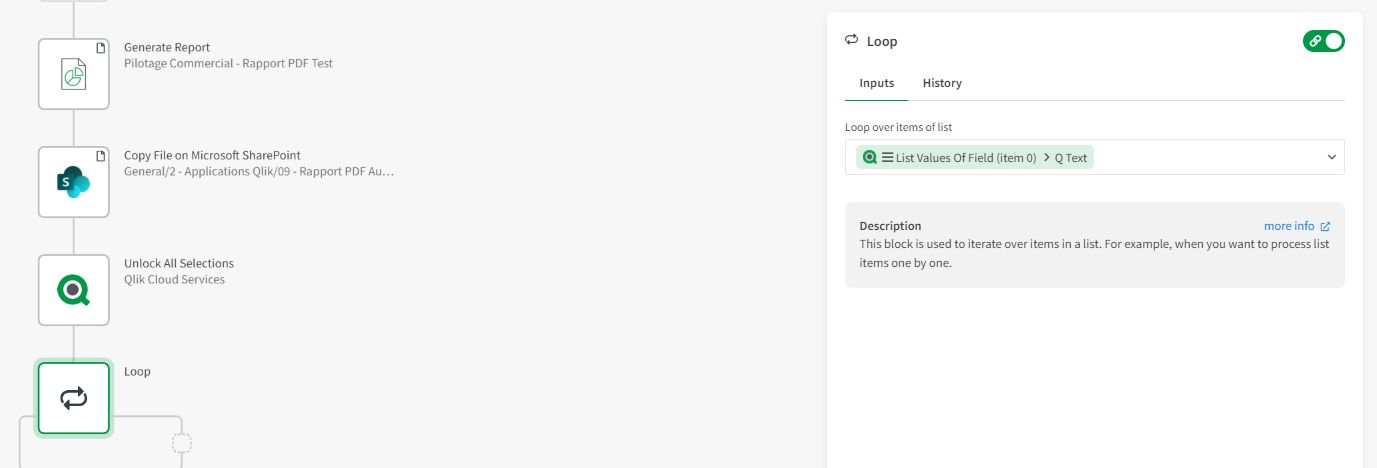Select the Microsoft SharePoint block icon
1377x468 pixels.
(x=74, y=182)
